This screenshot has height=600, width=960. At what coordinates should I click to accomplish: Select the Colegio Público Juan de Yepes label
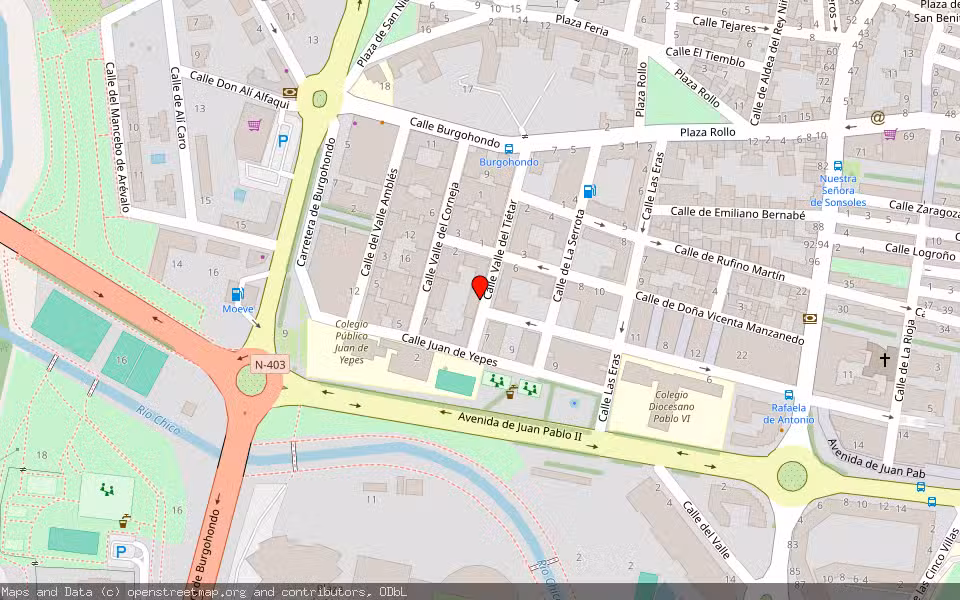coord(352,342)
